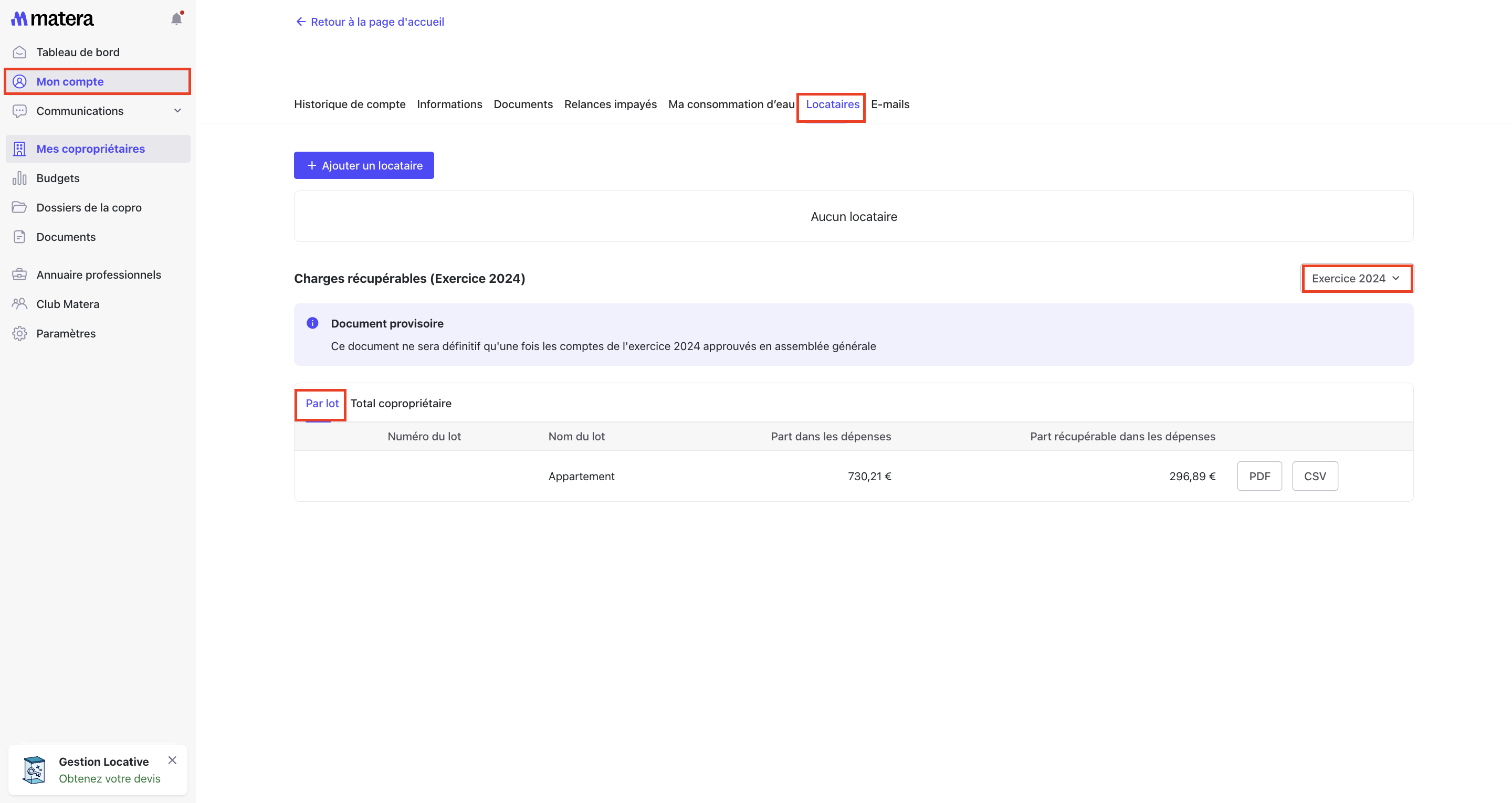Click the Document provisoire info icon

[x=312, y=323]
